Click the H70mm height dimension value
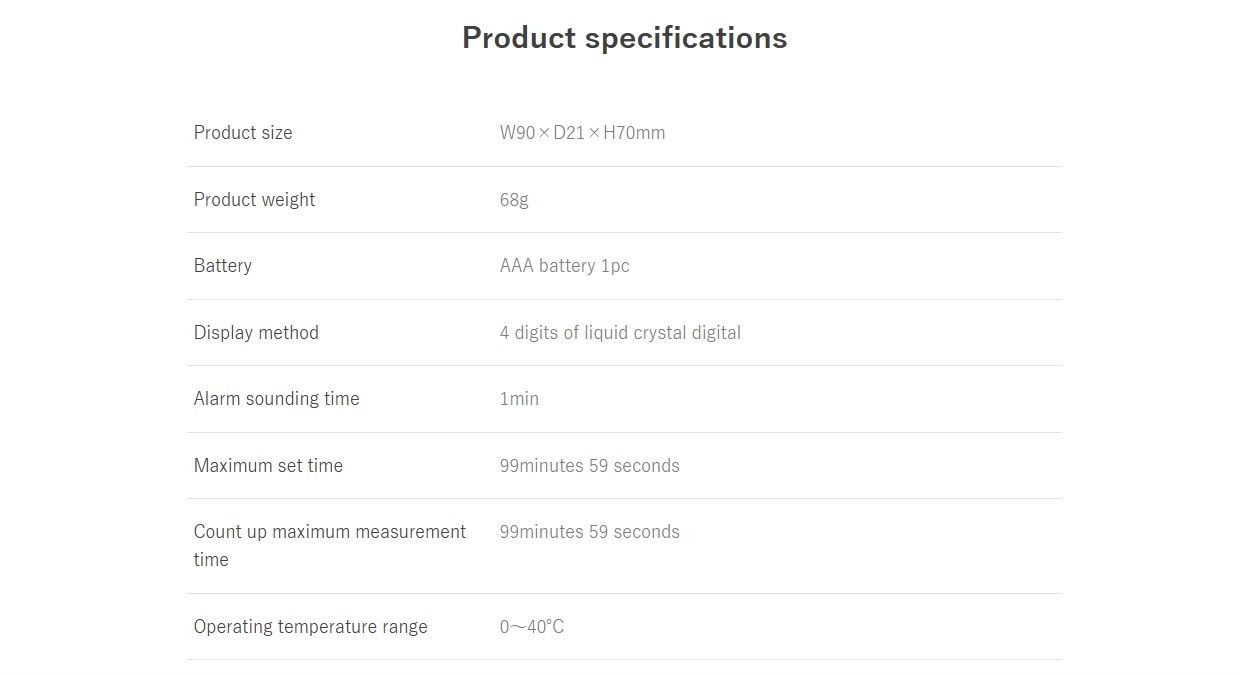The width and height of the screenshot is (1243, 675). [634, 133]
